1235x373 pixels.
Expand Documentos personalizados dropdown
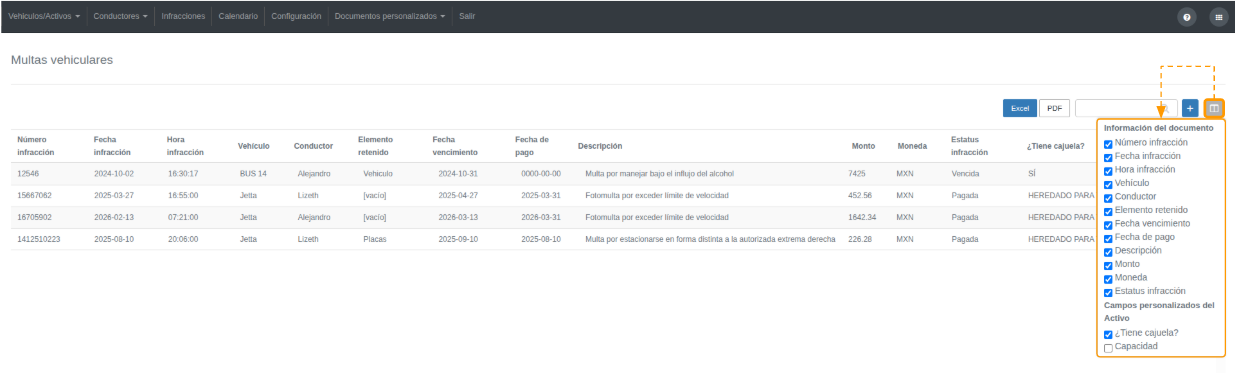coord(390,17)
